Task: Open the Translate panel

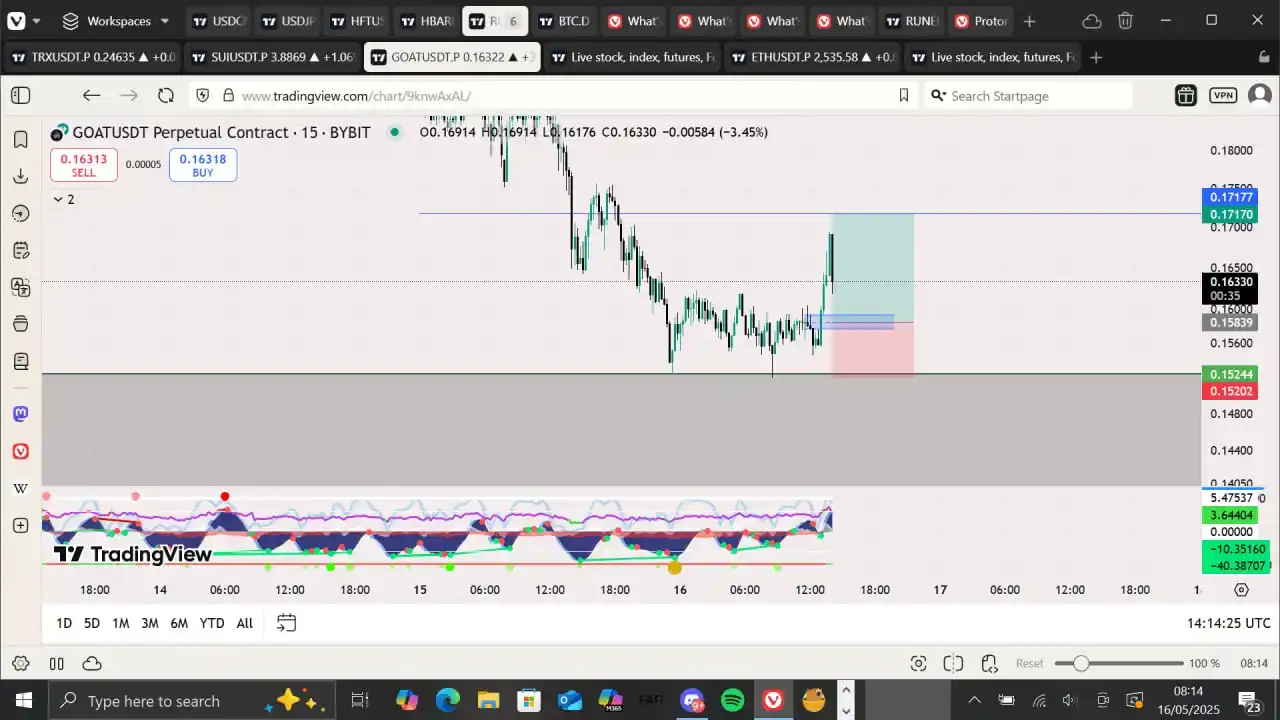Action: 20,287
